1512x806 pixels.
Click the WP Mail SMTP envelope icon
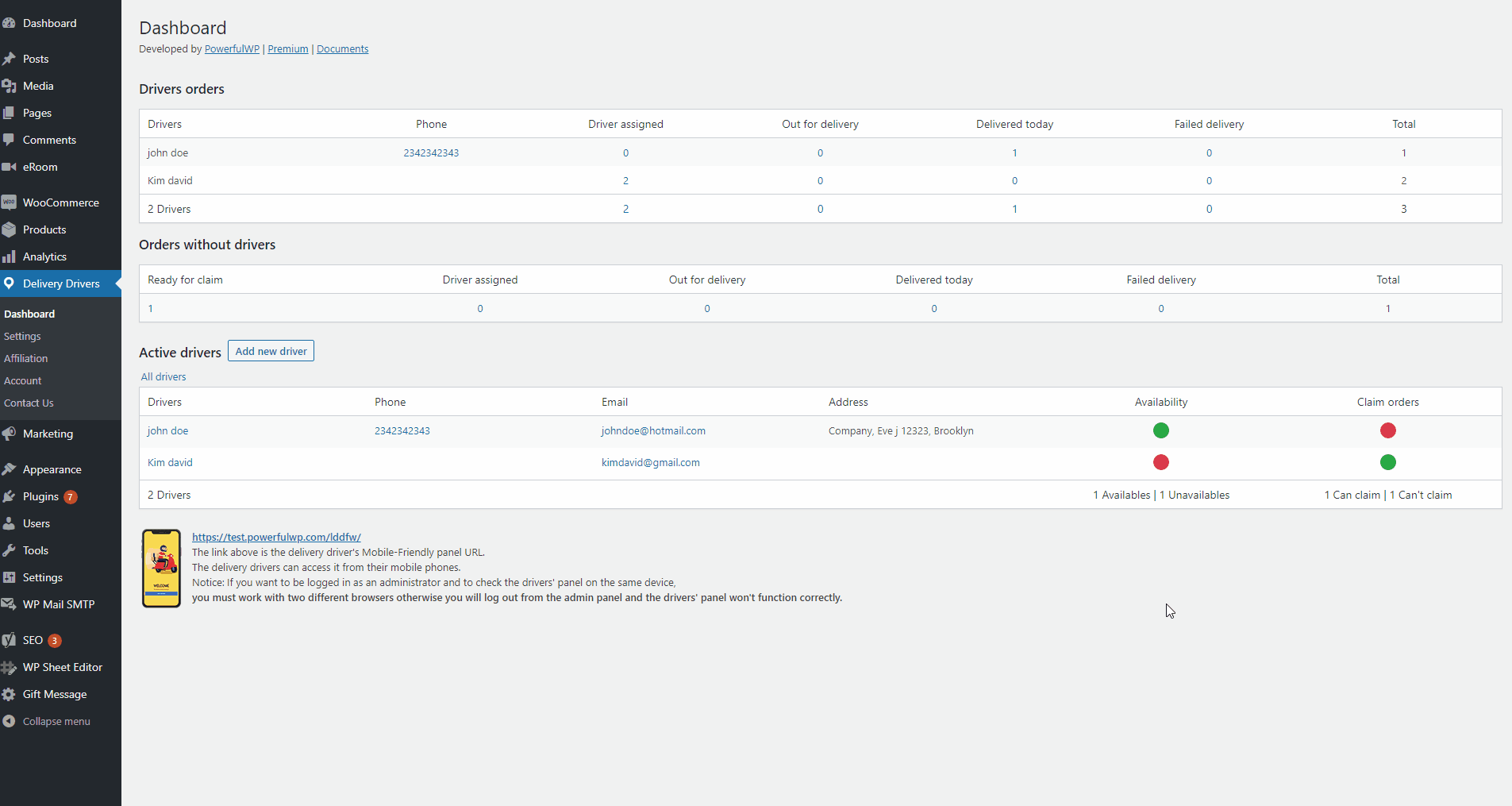click(x=9, y=604)
